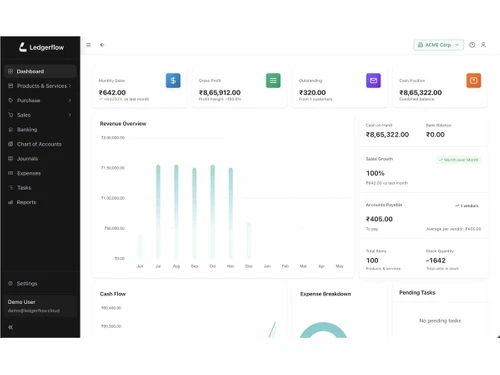
Task: Click the Month over Month badge
Action: click(459, 160)
